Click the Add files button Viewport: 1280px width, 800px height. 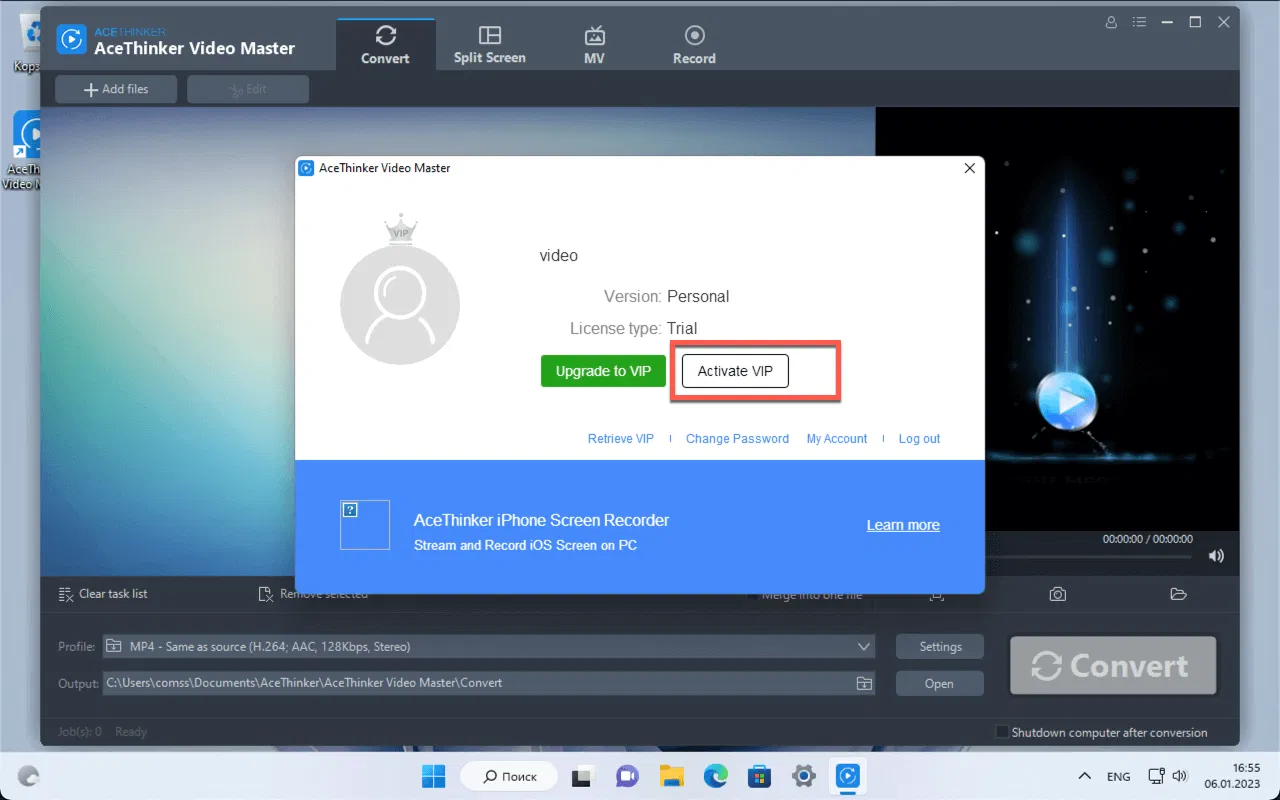pos(116,89)
